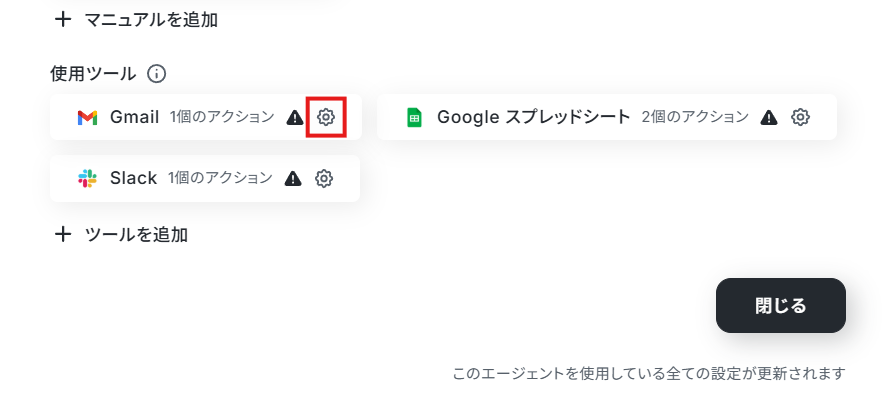Click the Gmail envelope logo
This screenshot has width=886, height=413.
[88, 118]
